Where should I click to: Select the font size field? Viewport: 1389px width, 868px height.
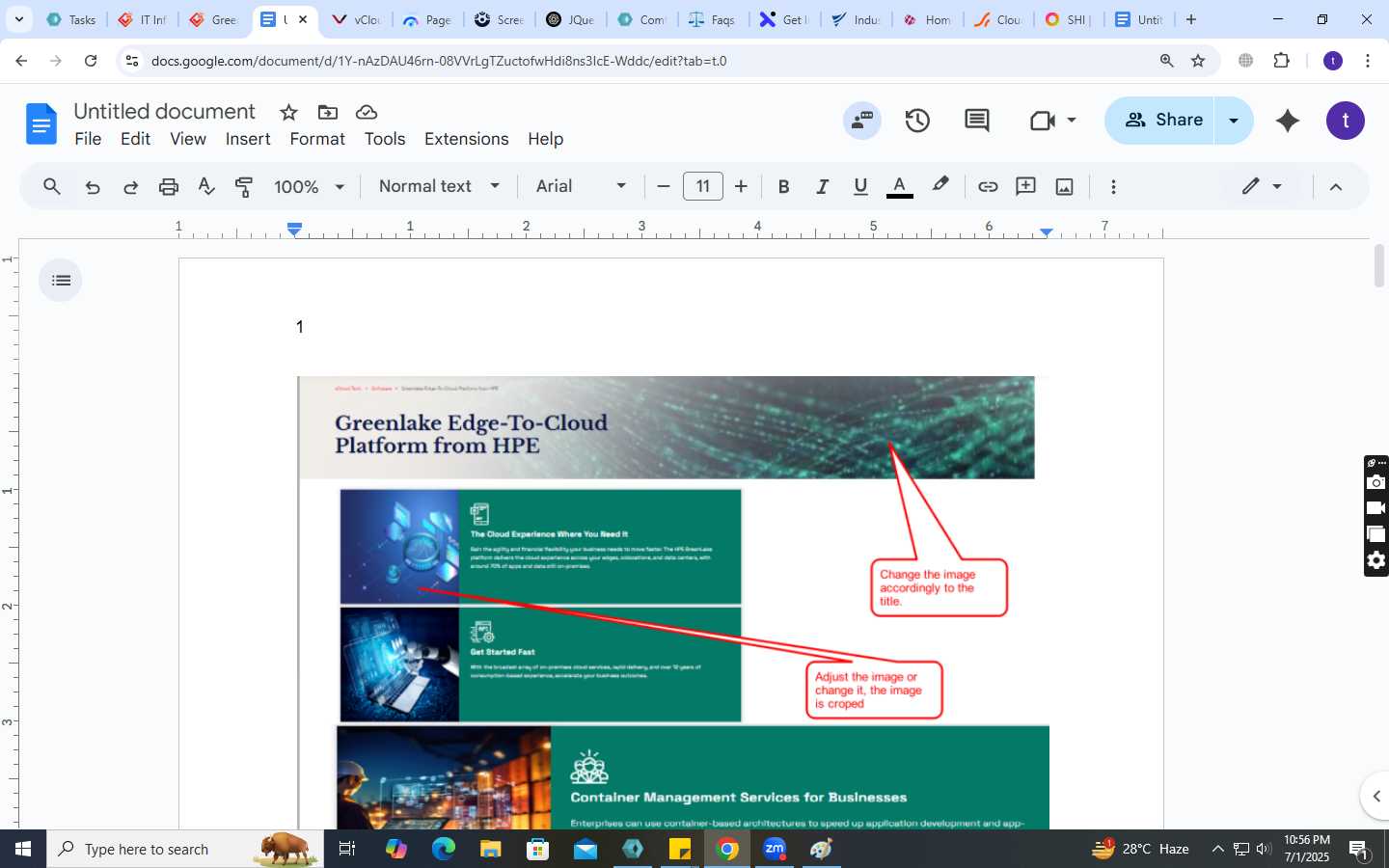click(x=702, y=186)
